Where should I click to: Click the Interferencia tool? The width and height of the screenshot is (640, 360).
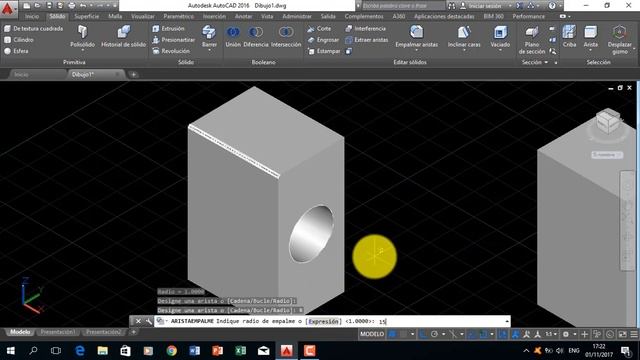(x=365, y=29)
